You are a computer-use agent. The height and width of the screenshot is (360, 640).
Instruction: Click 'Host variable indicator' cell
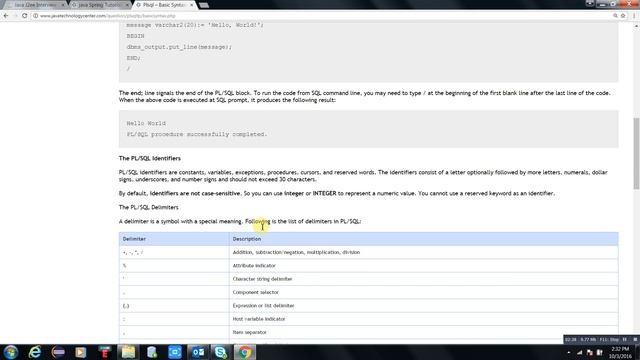[x=424, y=319]
